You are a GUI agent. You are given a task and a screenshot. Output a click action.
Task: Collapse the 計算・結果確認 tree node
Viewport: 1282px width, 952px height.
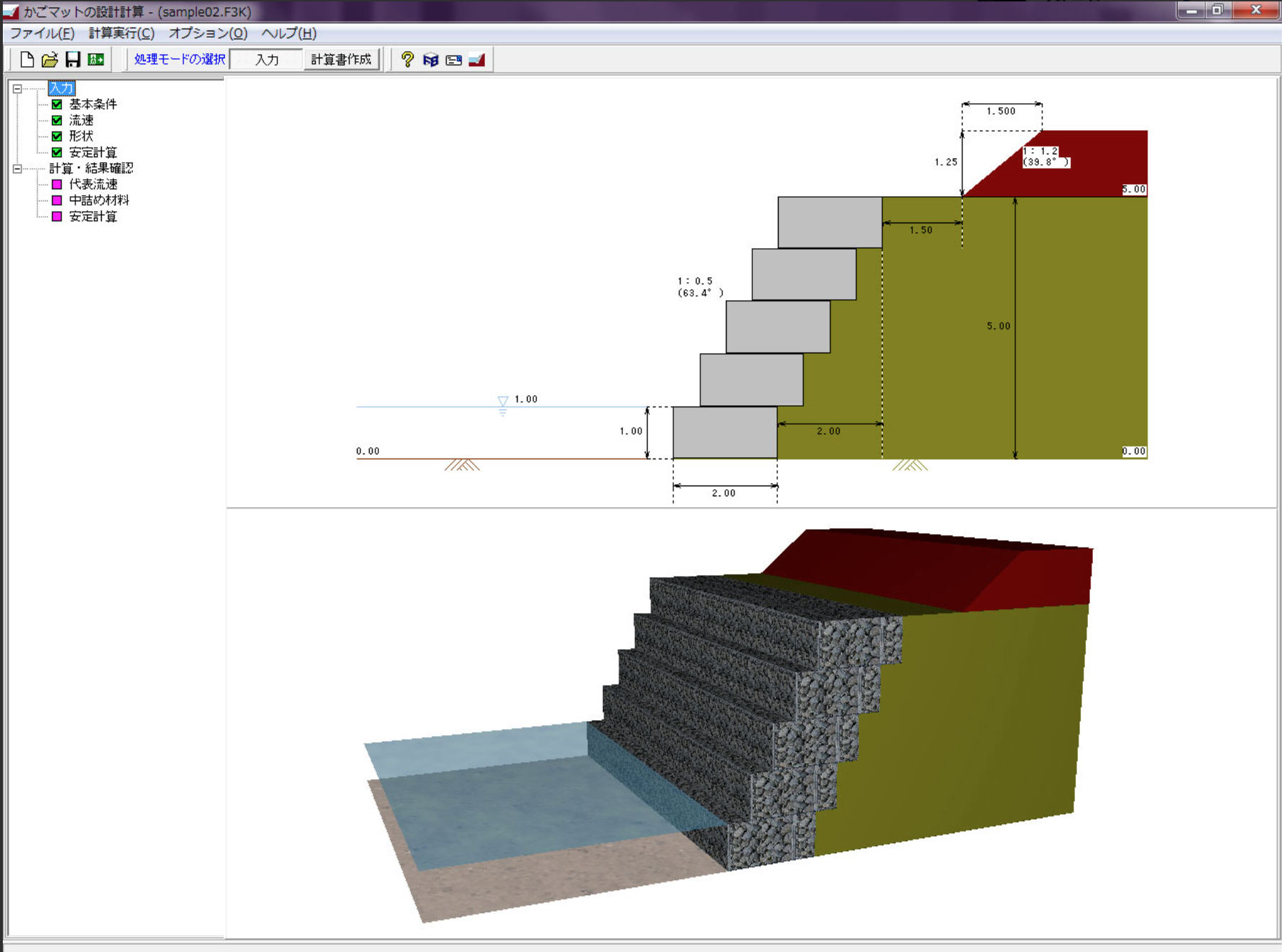point(17,169)
